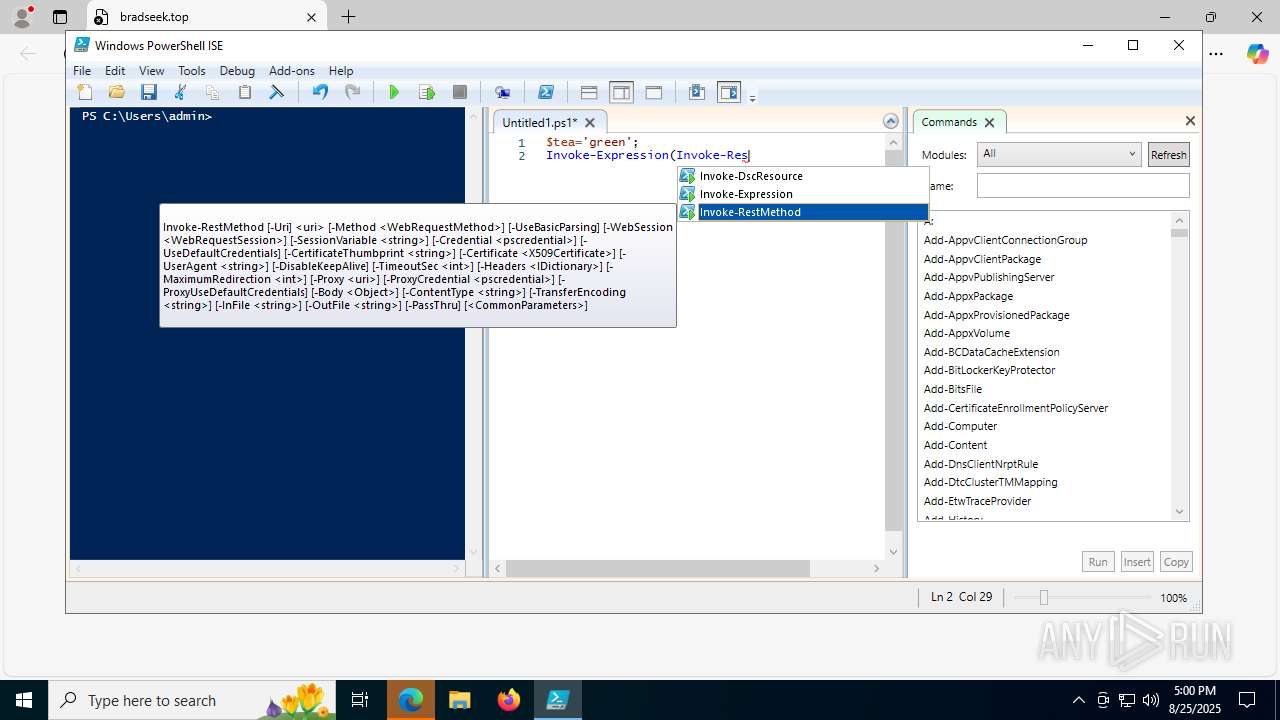Screen dimensions: 1280x720
Task: Click the New script icon in toolbar
Action: [85, 92]
